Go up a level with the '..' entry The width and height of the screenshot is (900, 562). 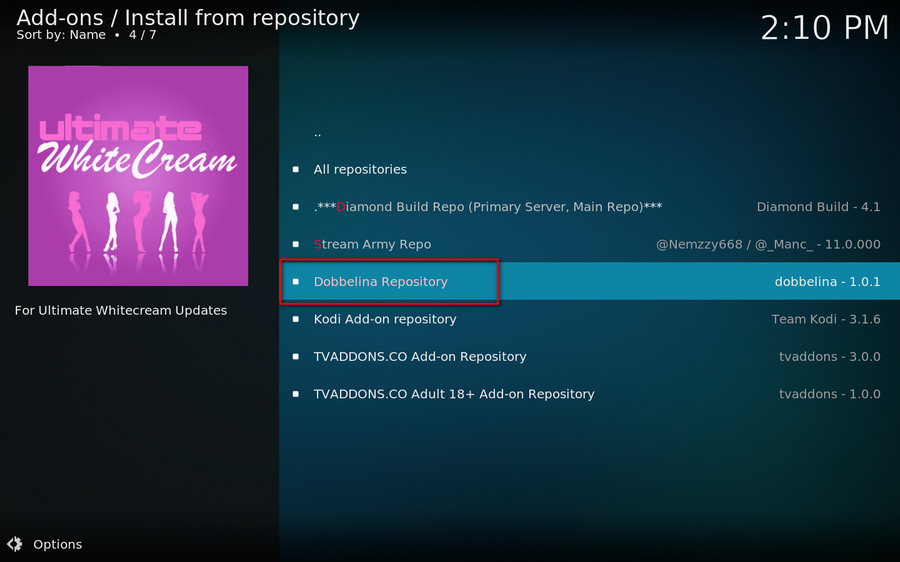[318, 133]
